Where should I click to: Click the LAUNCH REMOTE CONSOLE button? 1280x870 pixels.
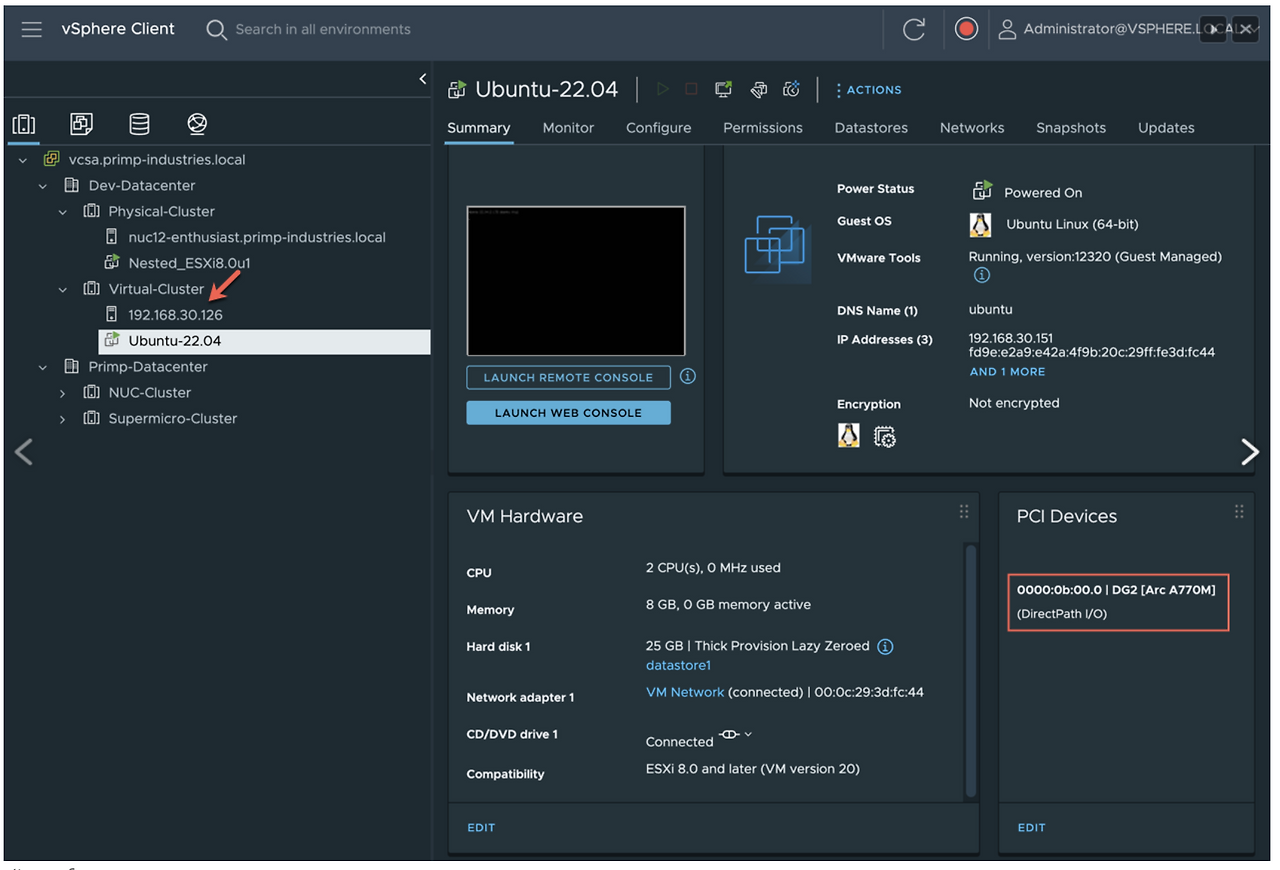pos(568,377)
